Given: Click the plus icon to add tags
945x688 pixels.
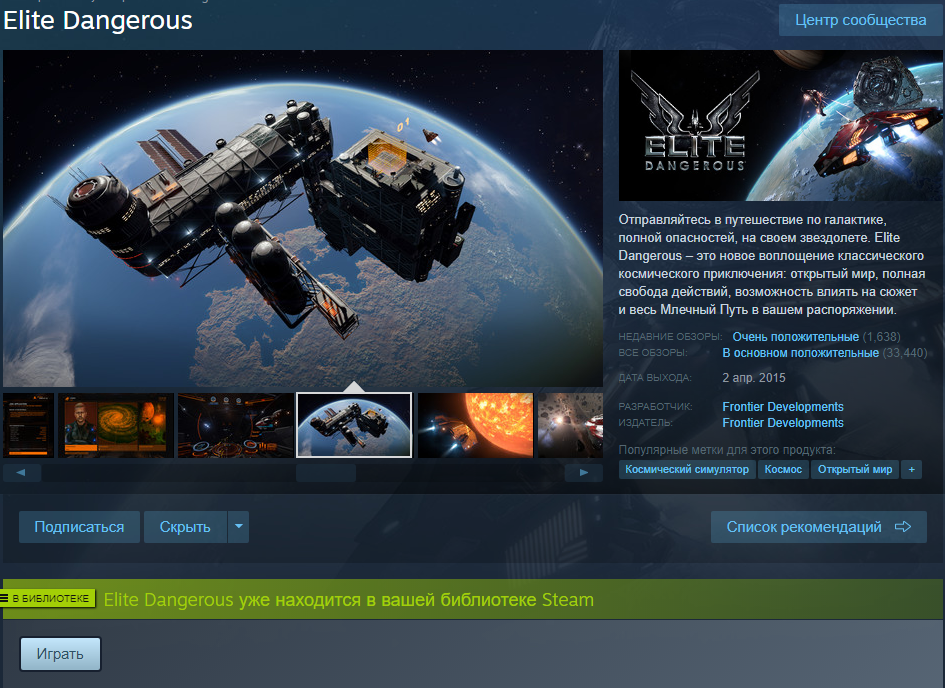Looking at the screenshot, I should click(911, 469).
